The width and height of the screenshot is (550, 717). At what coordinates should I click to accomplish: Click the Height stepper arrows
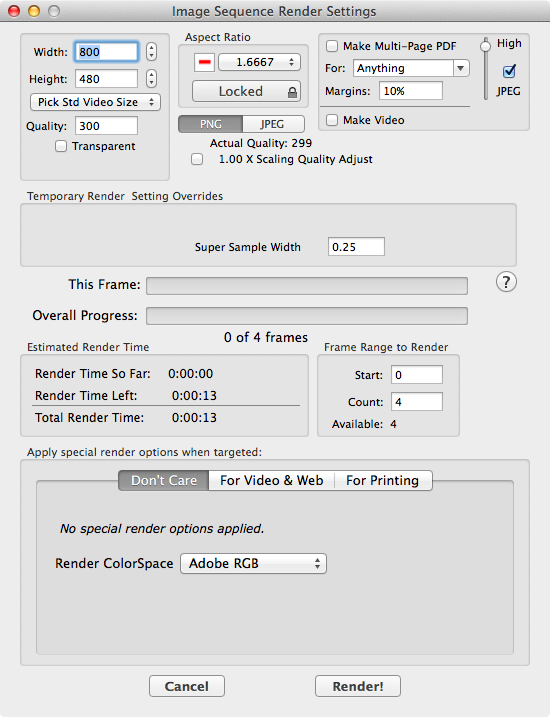click(151, 79)
